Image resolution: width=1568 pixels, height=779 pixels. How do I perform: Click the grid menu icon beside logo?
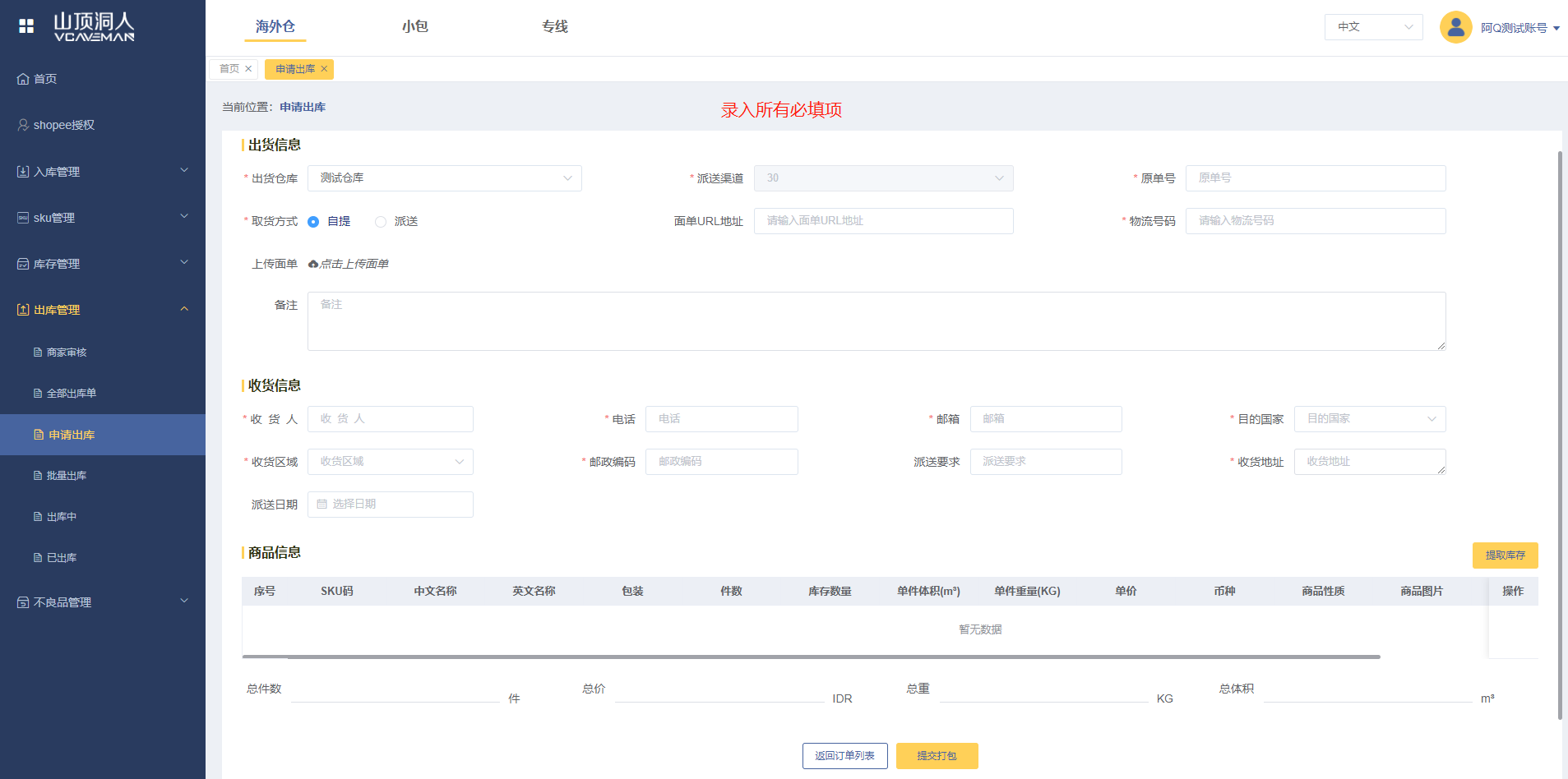click(26, 26)
